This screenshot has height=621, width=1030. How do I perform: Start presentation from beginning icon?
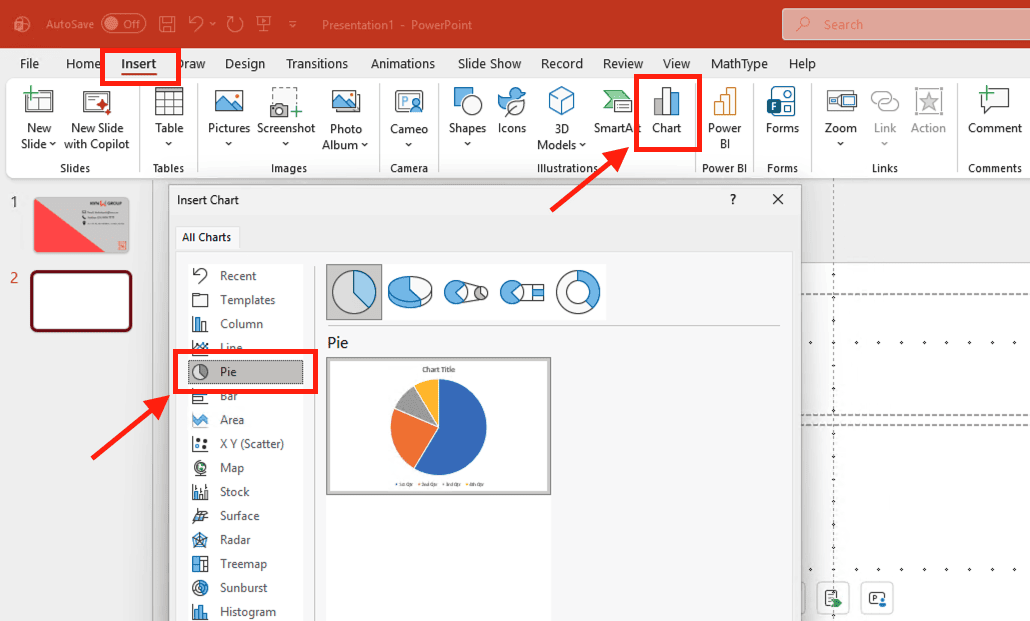(264, 24)
